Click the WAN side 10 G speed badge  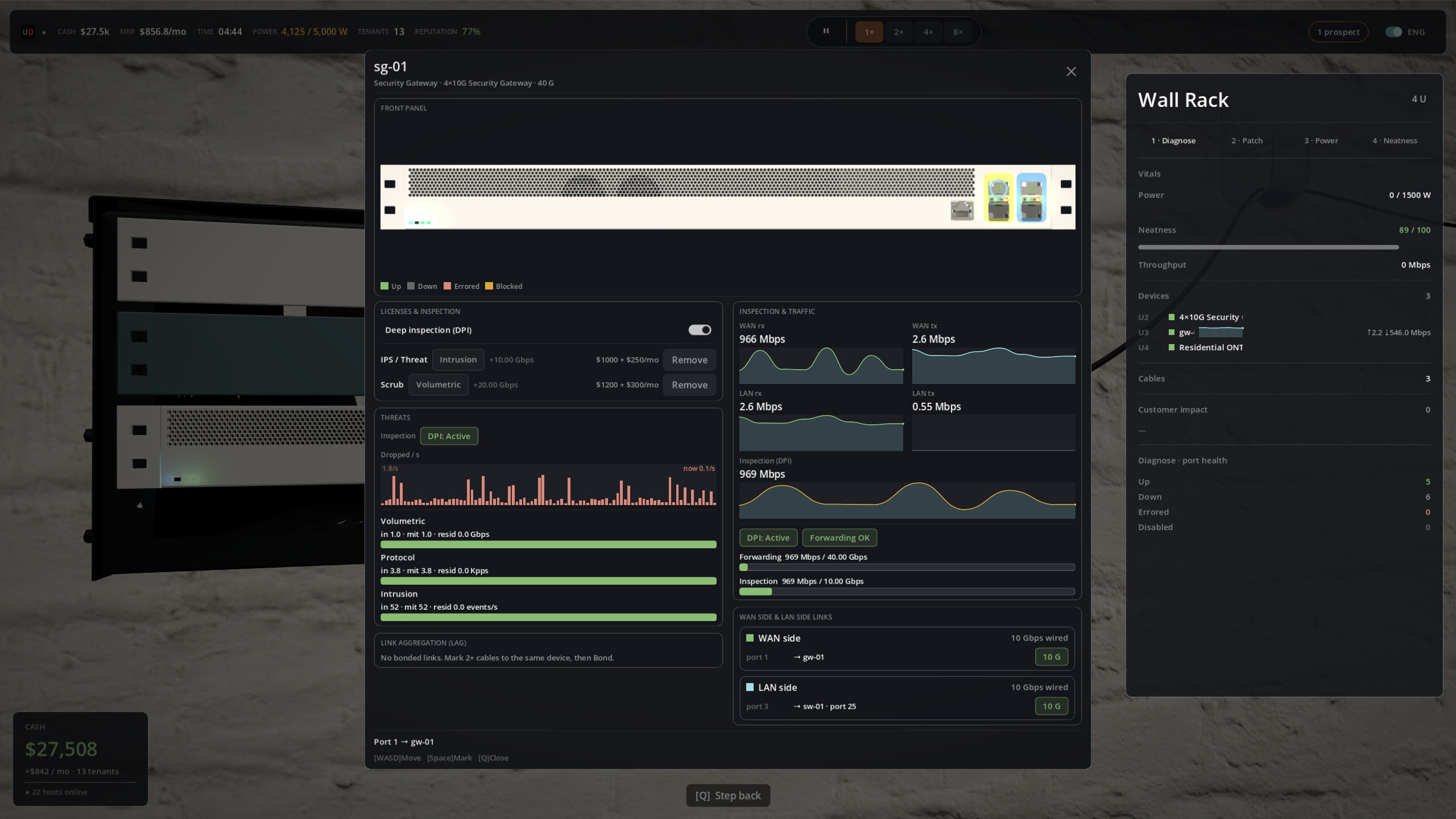1051,657
